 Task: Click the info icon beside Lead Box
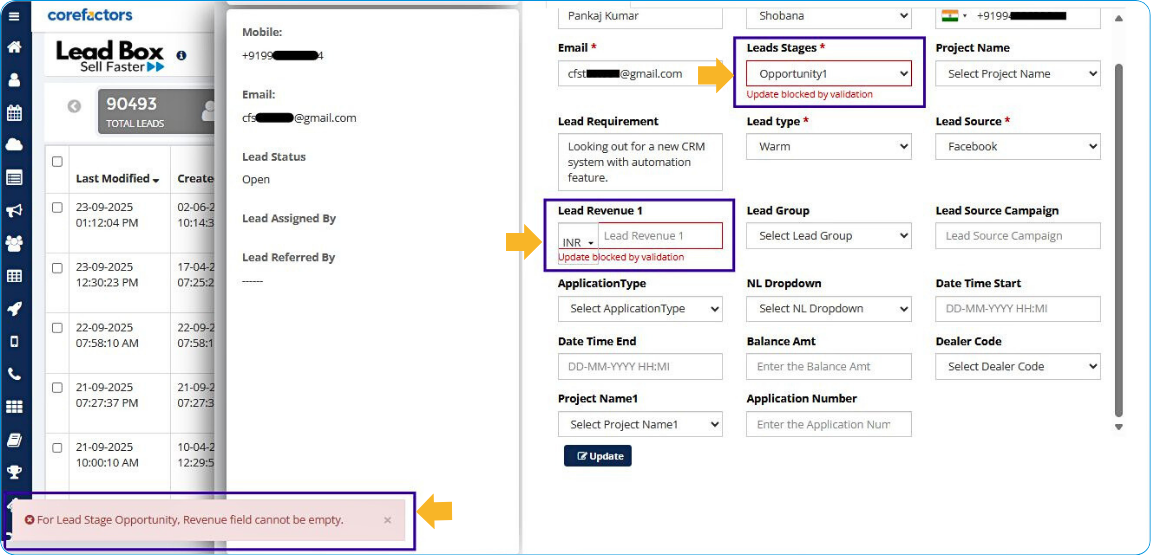coord(181,55)
